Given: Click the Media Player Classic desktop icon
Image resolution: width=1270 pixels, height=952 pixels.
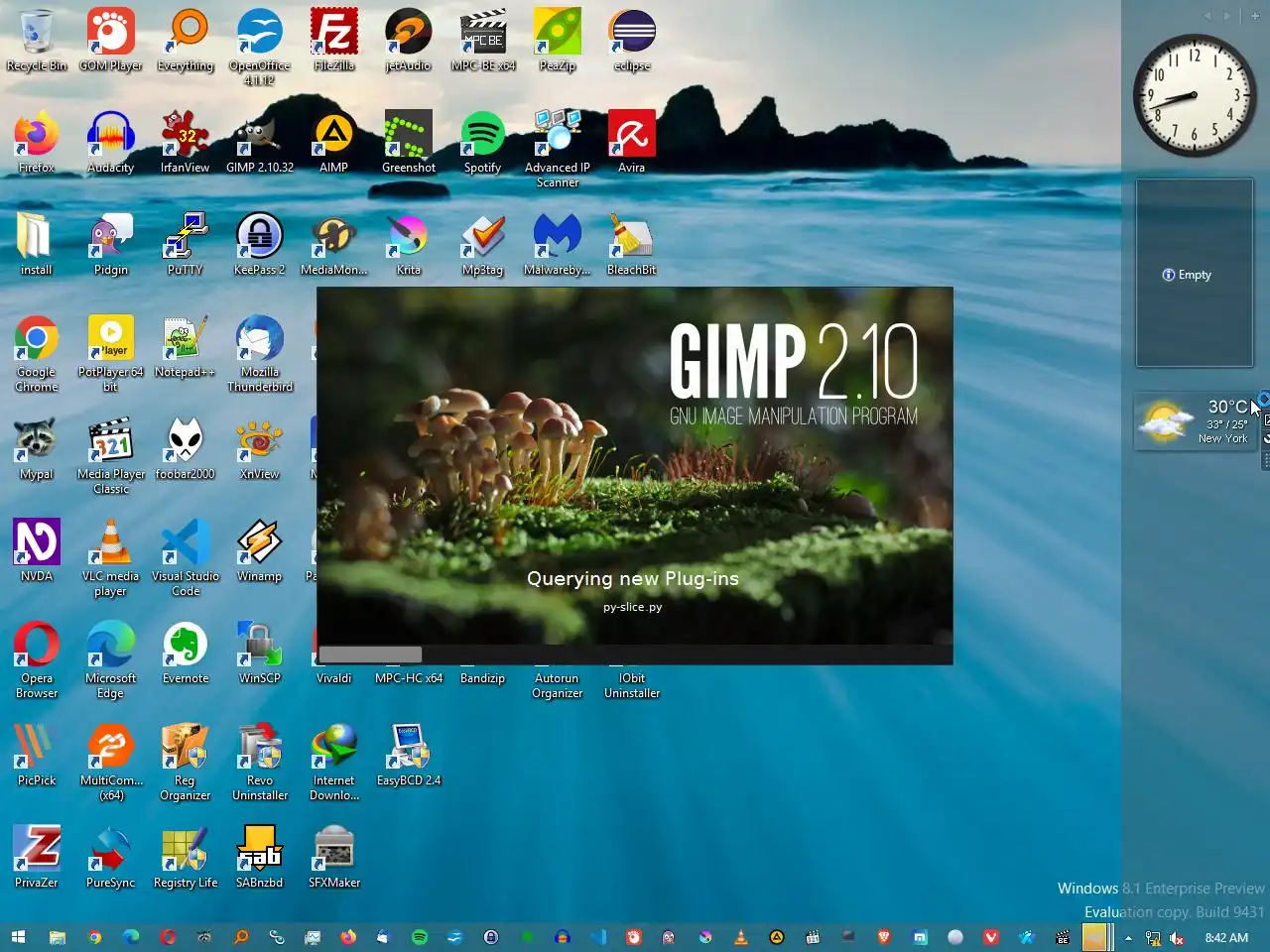Looking at the screenshot, I should coord(111,456).
